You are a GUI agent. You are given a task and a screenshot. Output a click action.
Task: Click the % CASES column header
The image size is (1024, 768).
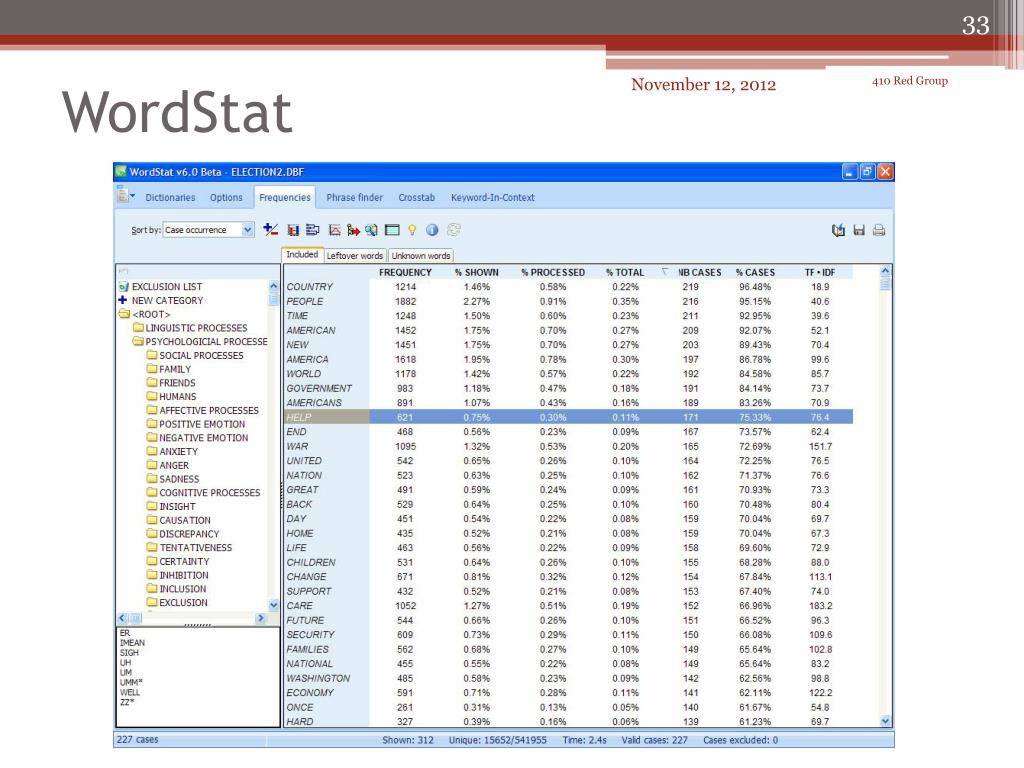tap(756, 272)
